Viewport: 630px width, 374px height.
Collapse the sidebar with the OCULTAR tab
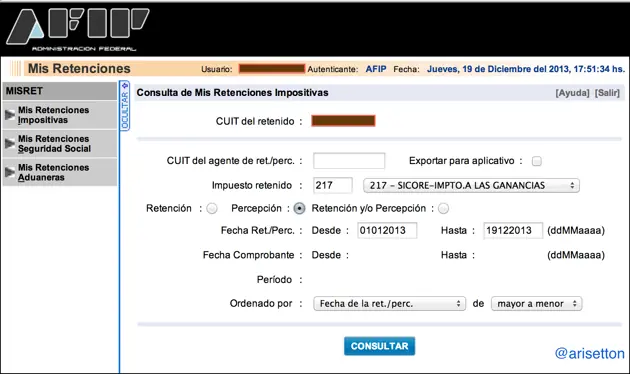click(125, 105)
